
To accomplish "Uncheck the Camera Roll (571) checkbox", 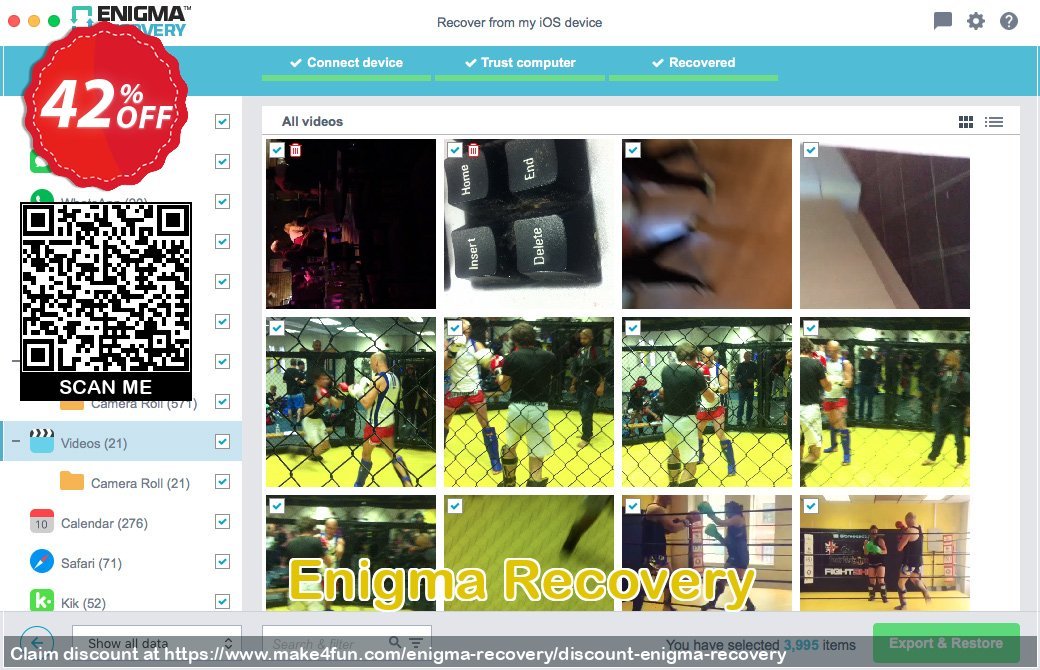I will tap(222, 401).
